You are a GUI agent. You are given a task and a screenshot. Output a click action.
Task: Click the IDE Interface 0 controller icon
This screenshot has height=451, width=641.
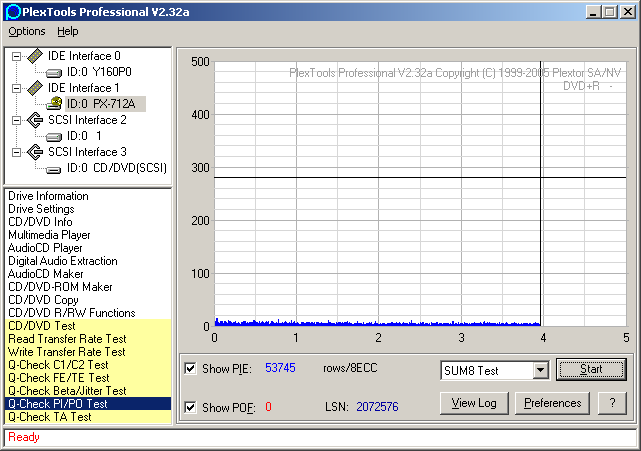pos(35,56)
